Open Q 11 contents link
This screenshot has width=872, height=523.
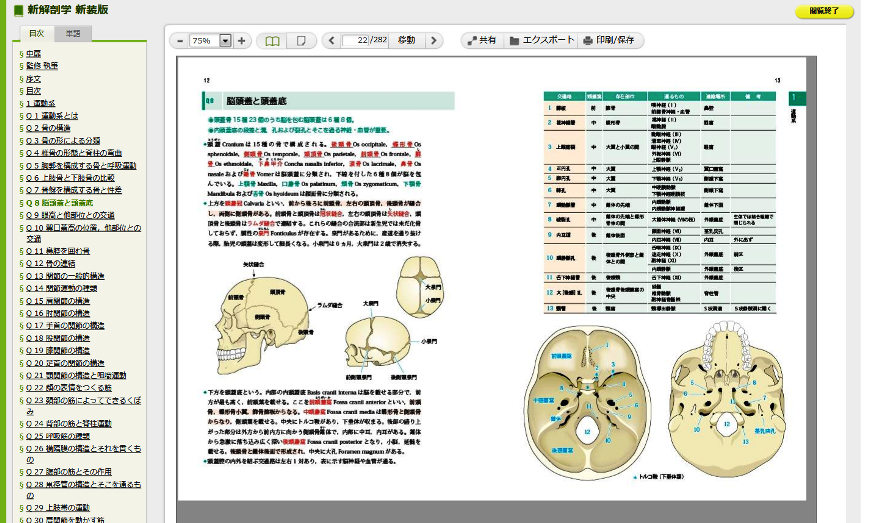(x=58, y=251)
